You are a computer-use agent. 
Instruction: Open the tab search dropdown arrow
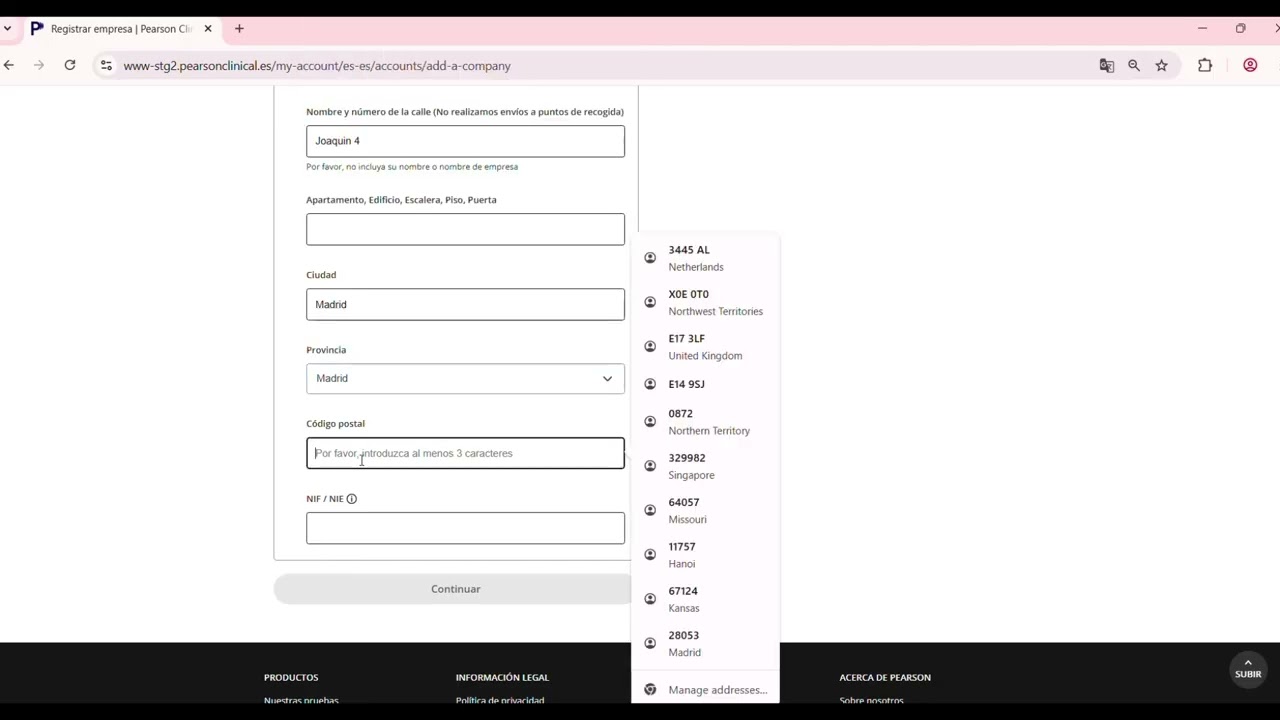click(7, 29)
